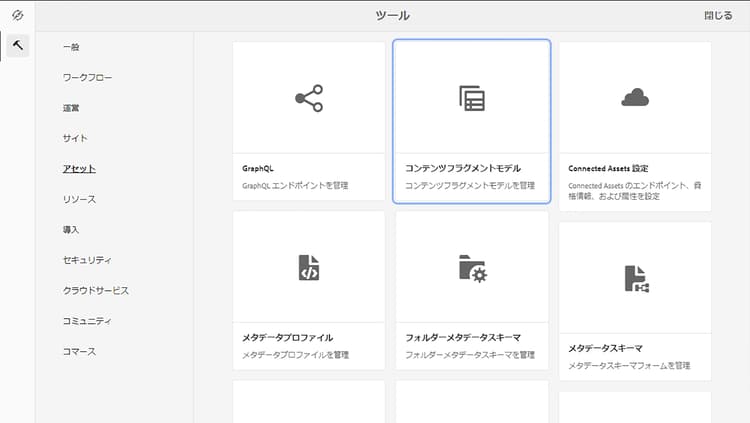750x423 pixels.
Task: Open the セキュリティ category
Action: tap(87, 260)
